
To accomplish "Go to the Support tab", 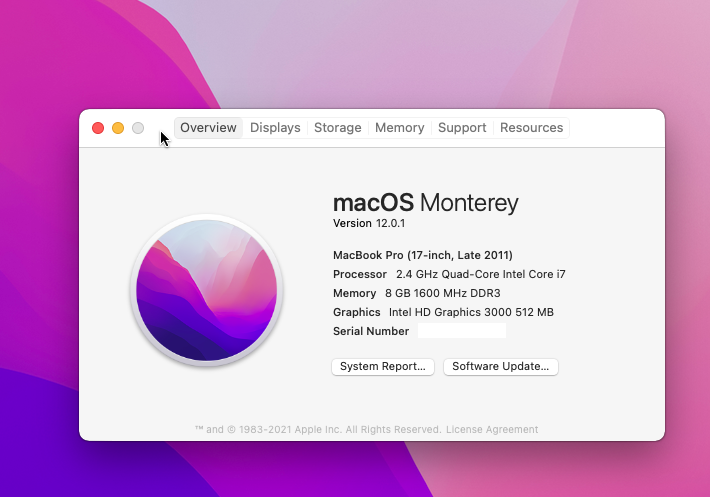I will click(462, 128).
